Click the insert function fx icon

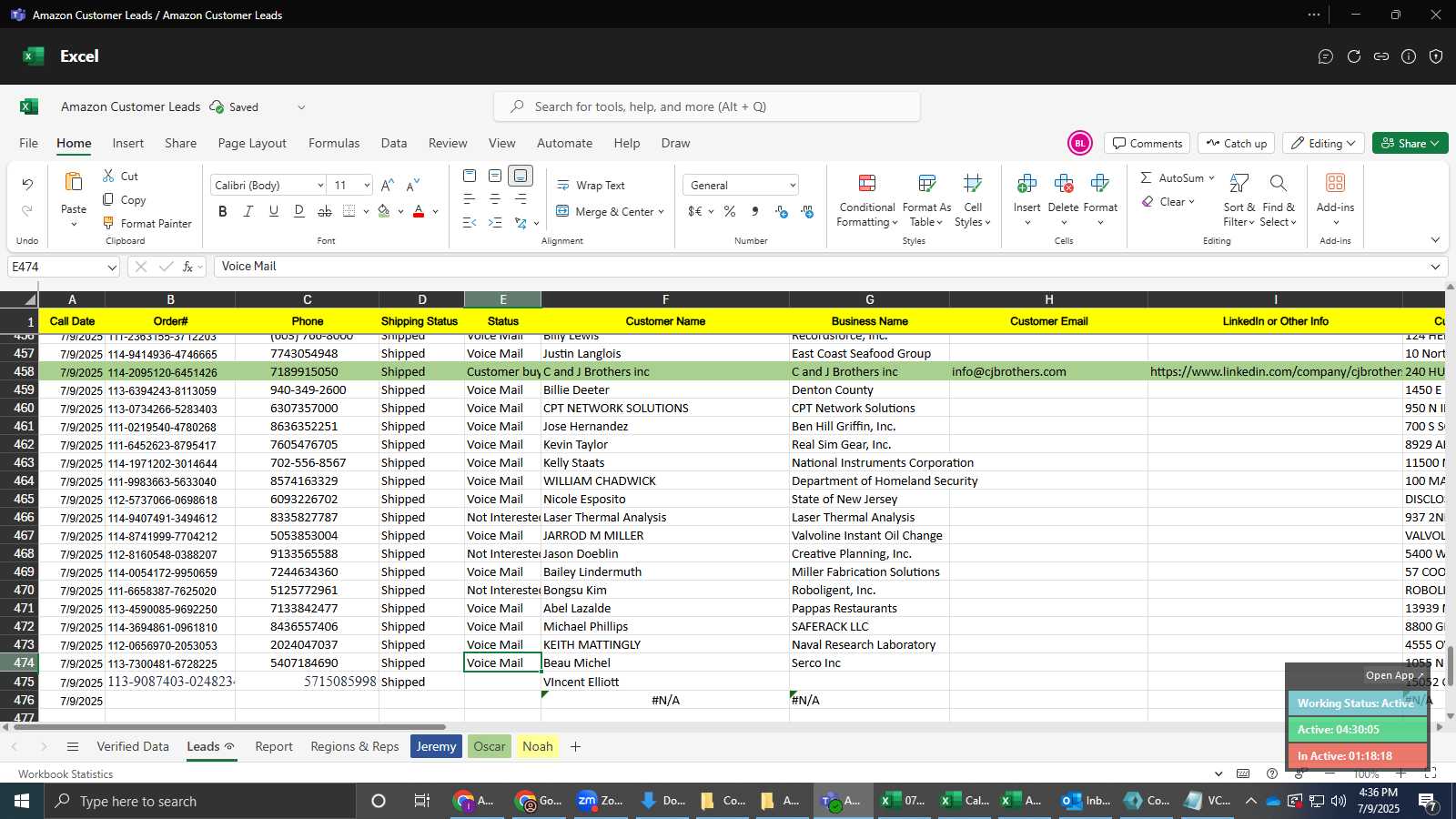pos(188,267)
